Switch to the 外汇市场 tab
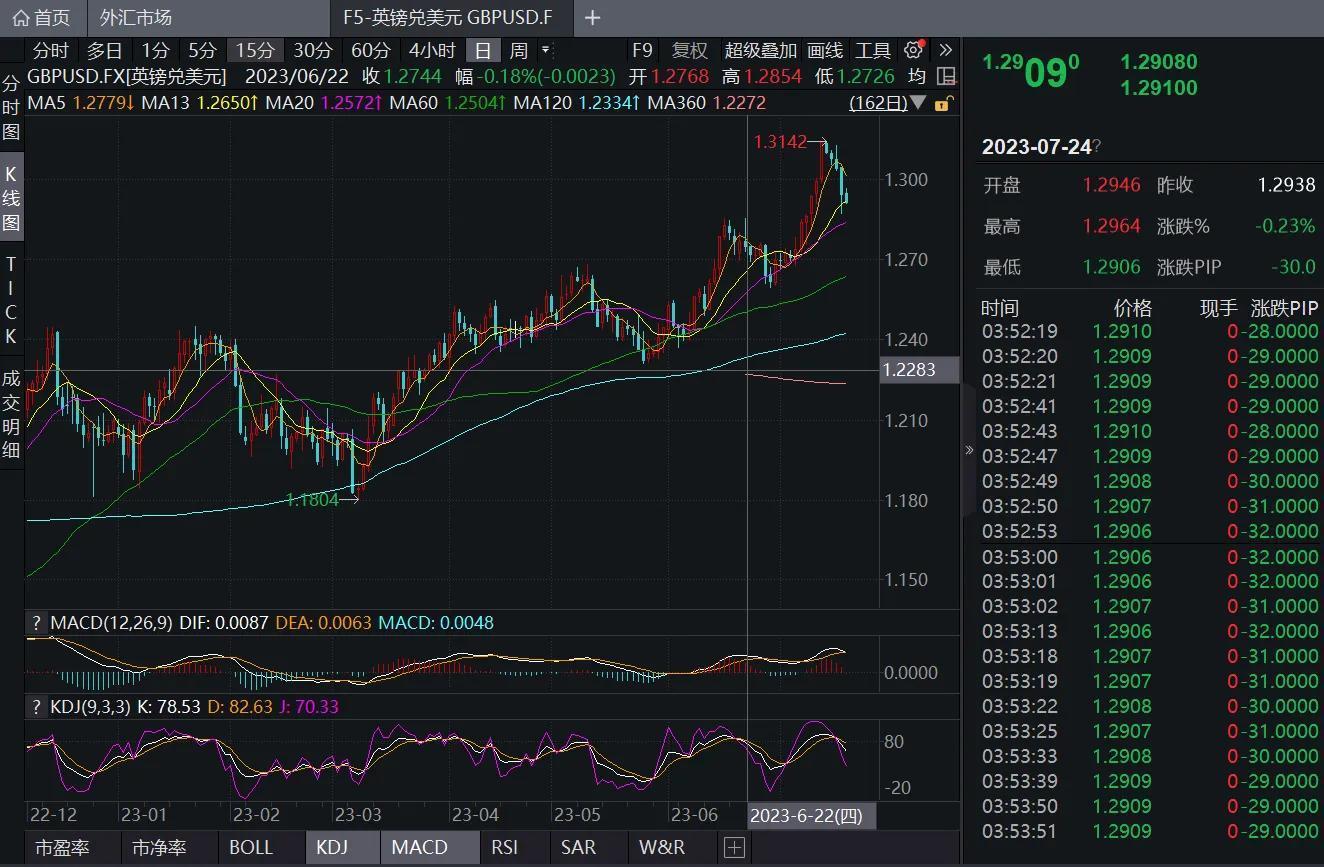 [136, 18]
